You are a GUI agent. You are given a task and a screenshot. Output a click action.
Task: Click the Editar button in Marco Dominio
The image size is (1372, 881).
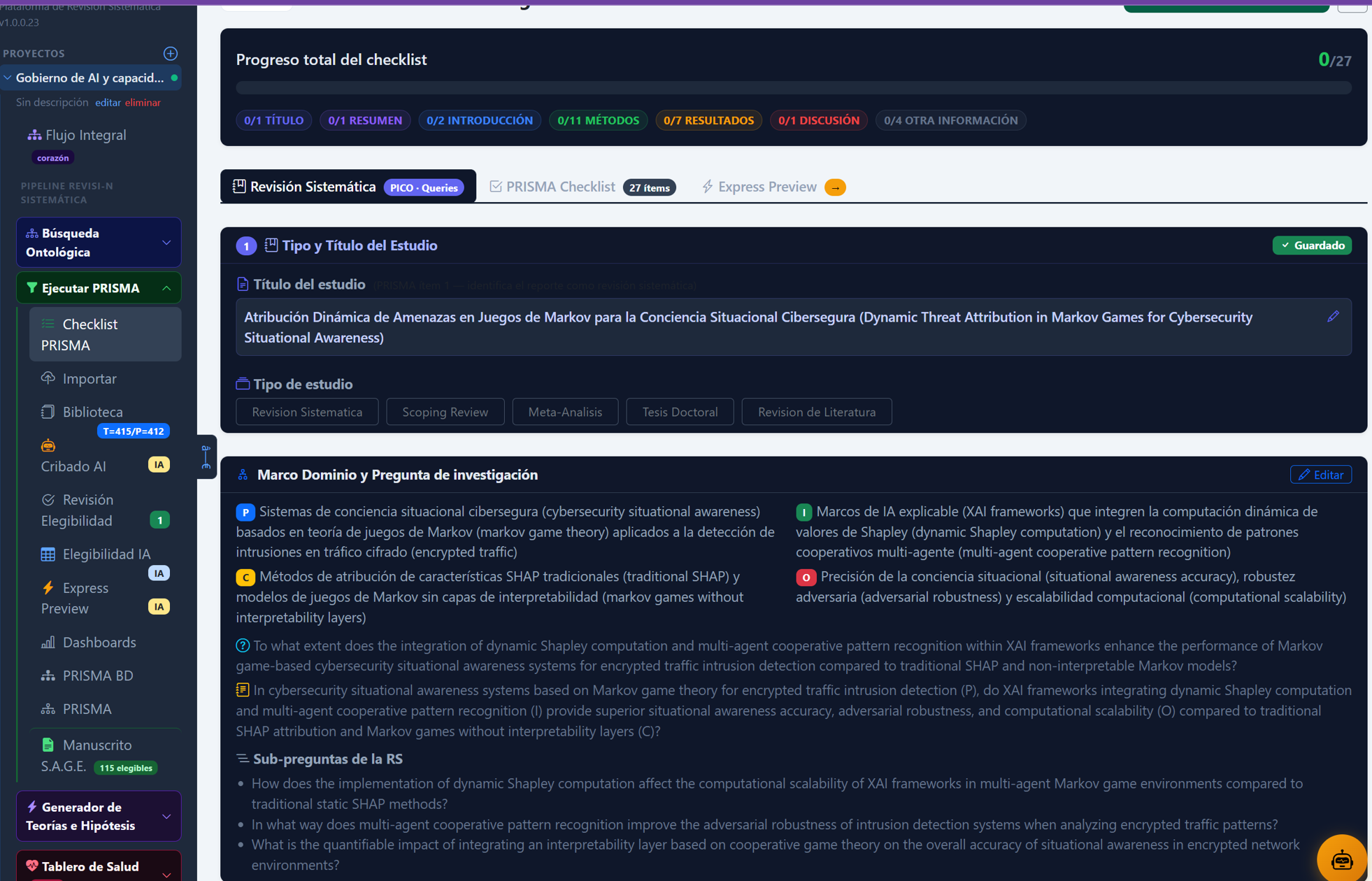point(1320,475)
